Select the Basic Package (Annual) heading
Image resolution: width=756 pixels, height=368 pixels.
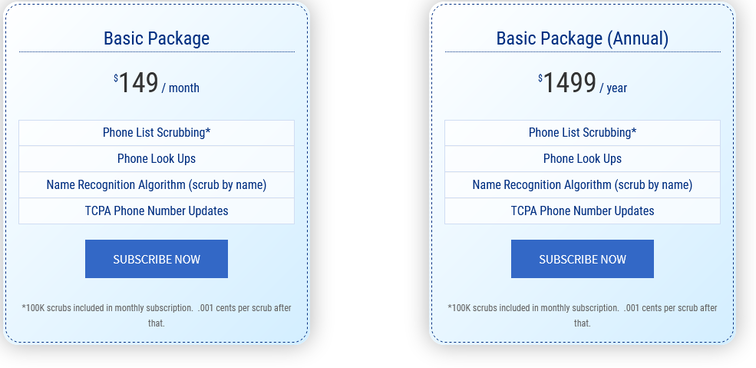[582, 38]
